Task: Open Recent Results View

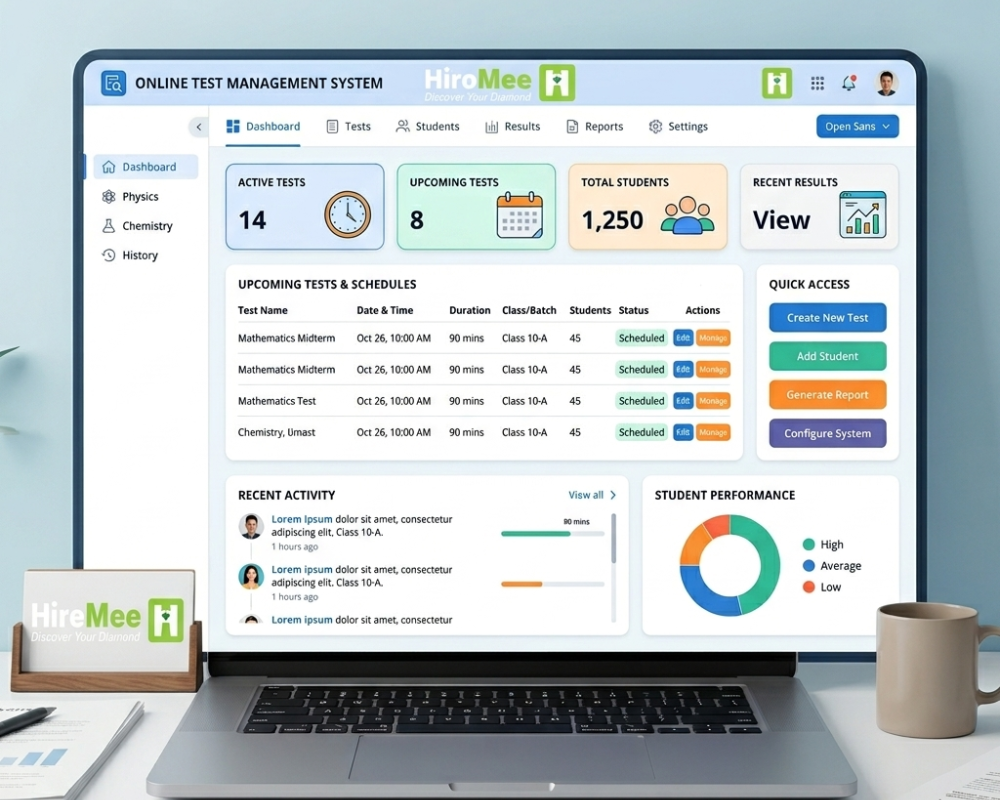Action: 781,220
